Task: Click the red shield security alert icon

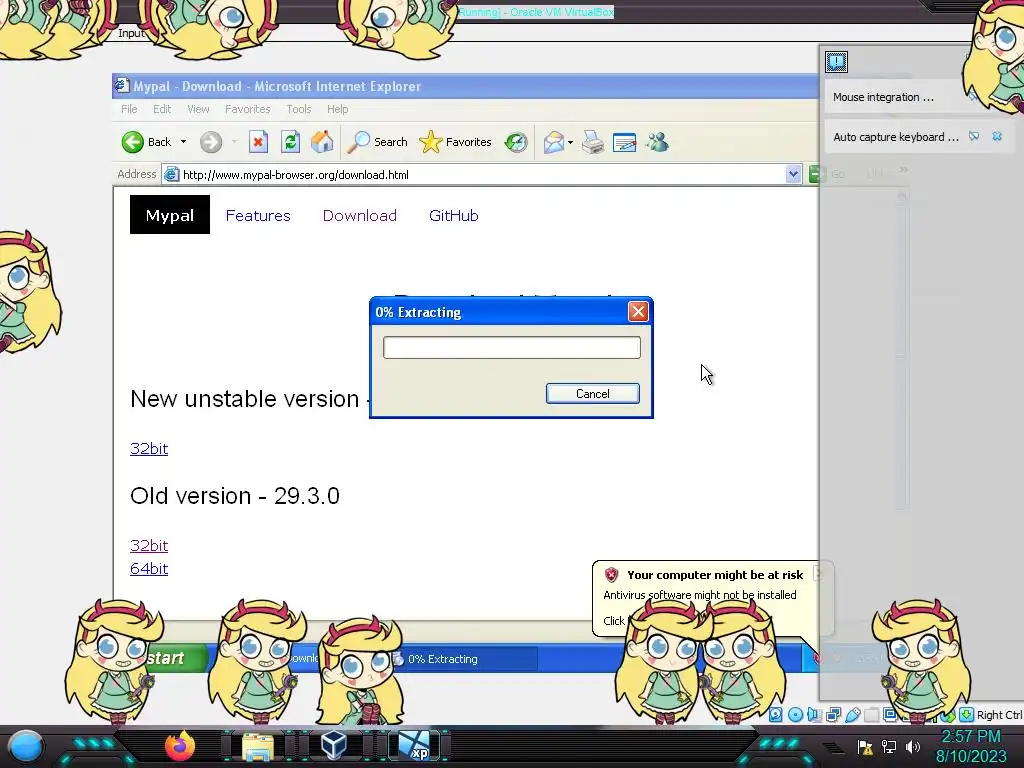Action: pos(611,575)
